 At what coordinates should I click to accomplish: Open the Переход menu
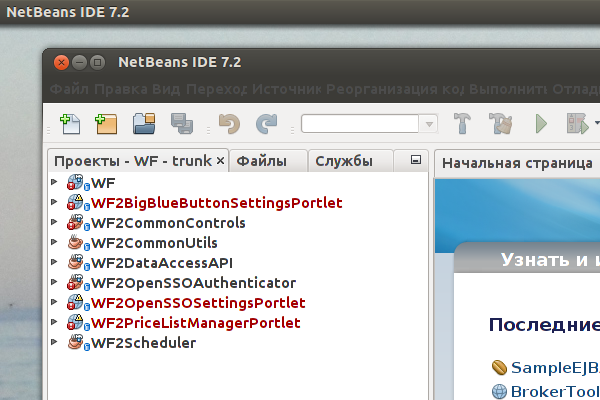click(217, 90)
